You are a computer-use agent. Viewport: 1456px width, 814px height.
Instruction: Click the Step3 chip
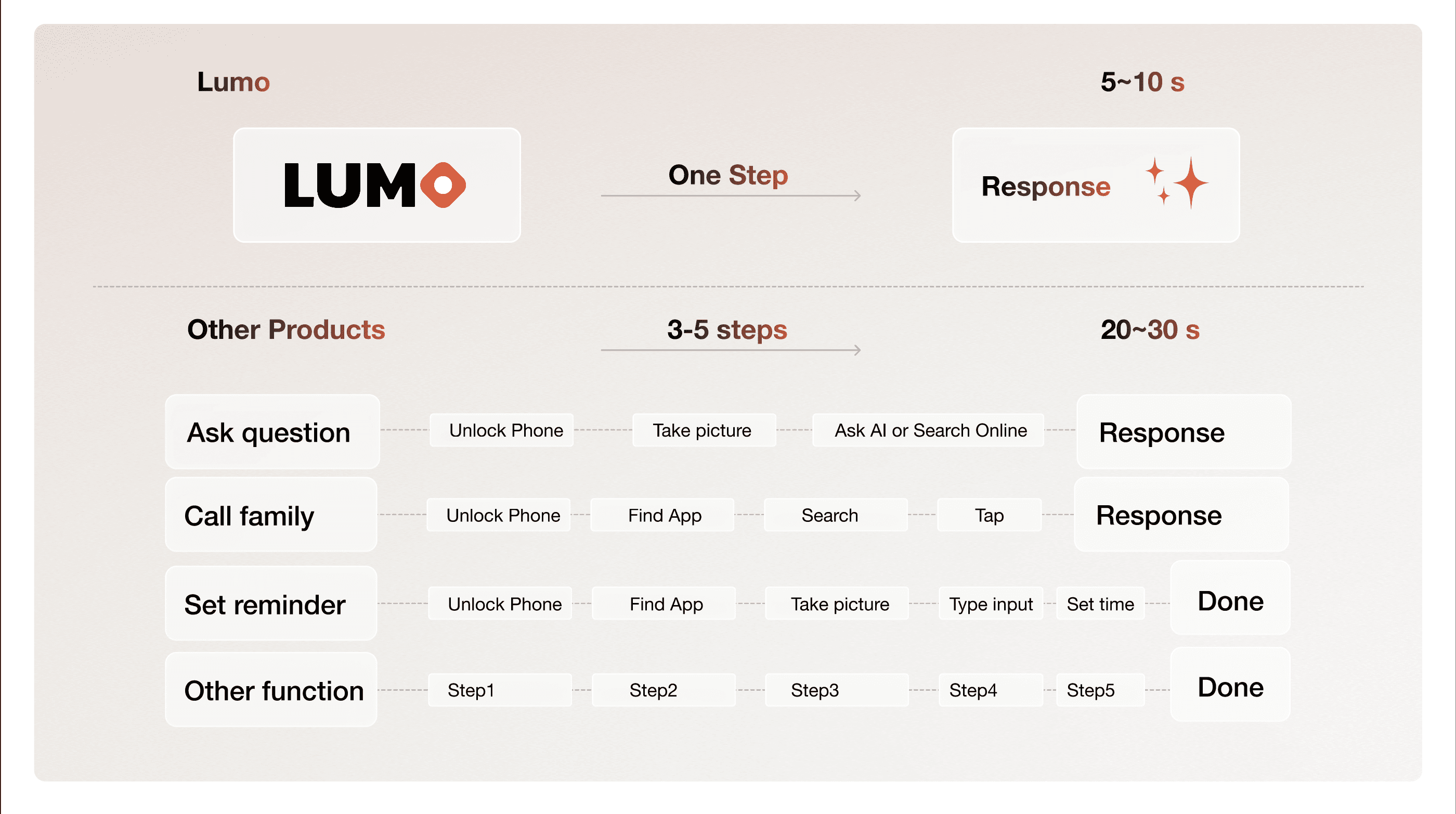point(836,690)
